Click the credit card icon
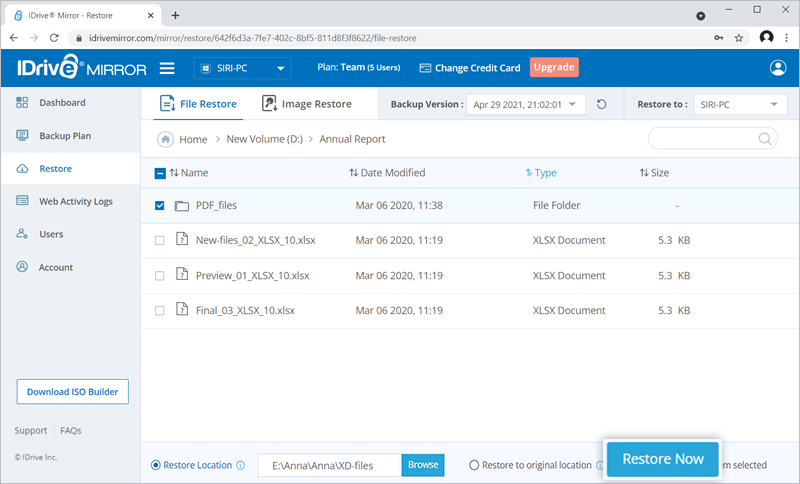The image size is (800, 484). [x=425, y=68]
